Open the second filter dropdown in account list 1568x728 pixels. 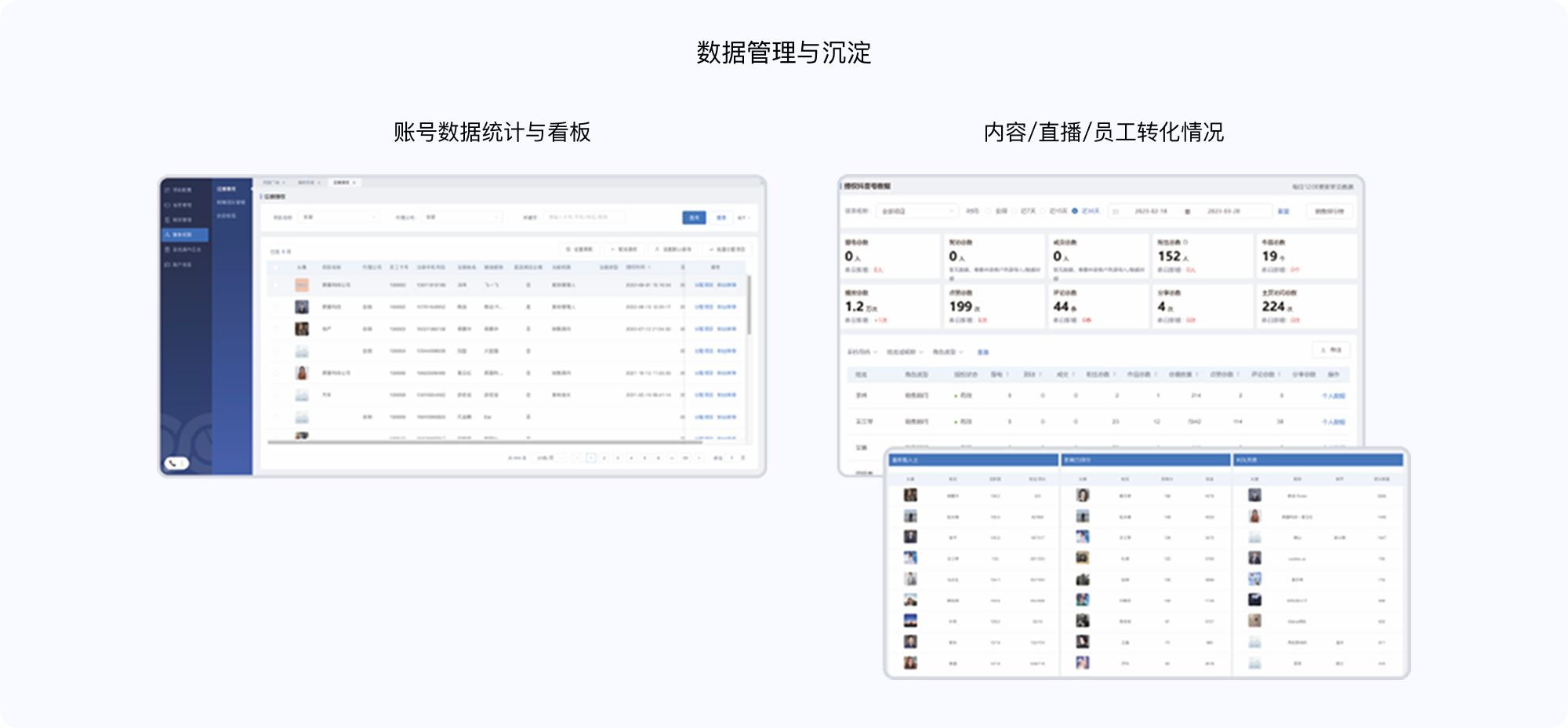(461, 217)
